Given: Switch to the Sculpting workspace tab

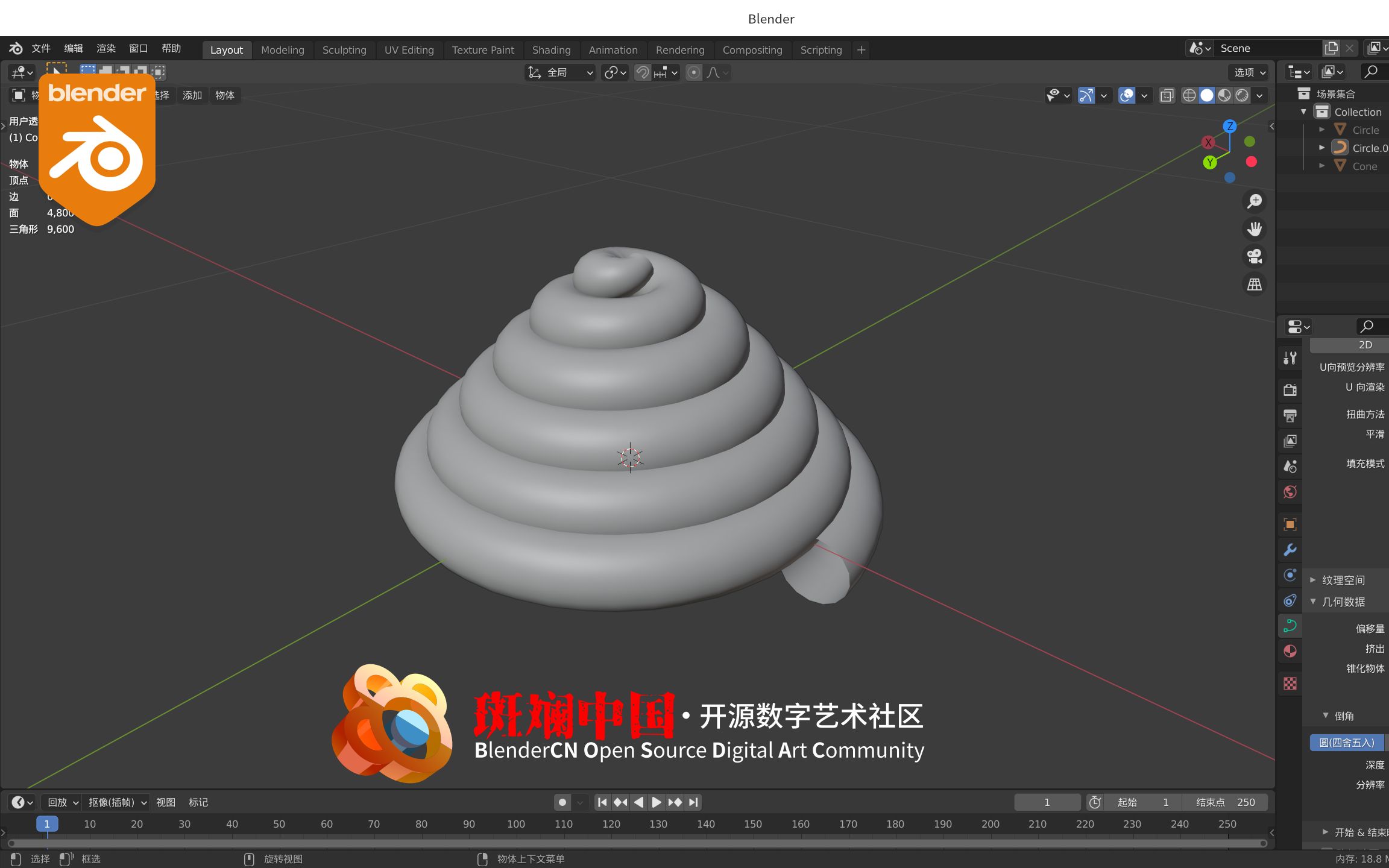Looking at the screenshot, I should [344, 50].
